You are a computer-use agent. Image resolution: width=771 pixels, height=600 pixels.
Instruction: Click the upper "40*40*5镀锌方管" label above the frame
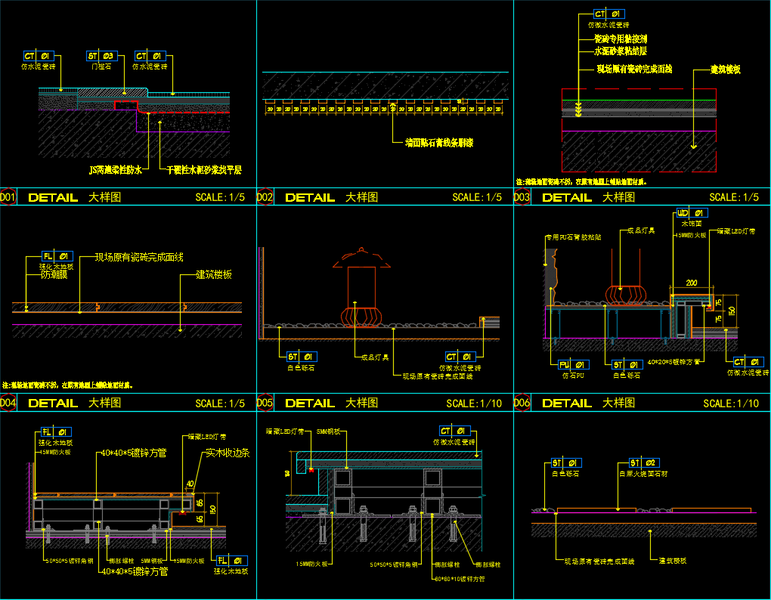click(x=134, y=453)
